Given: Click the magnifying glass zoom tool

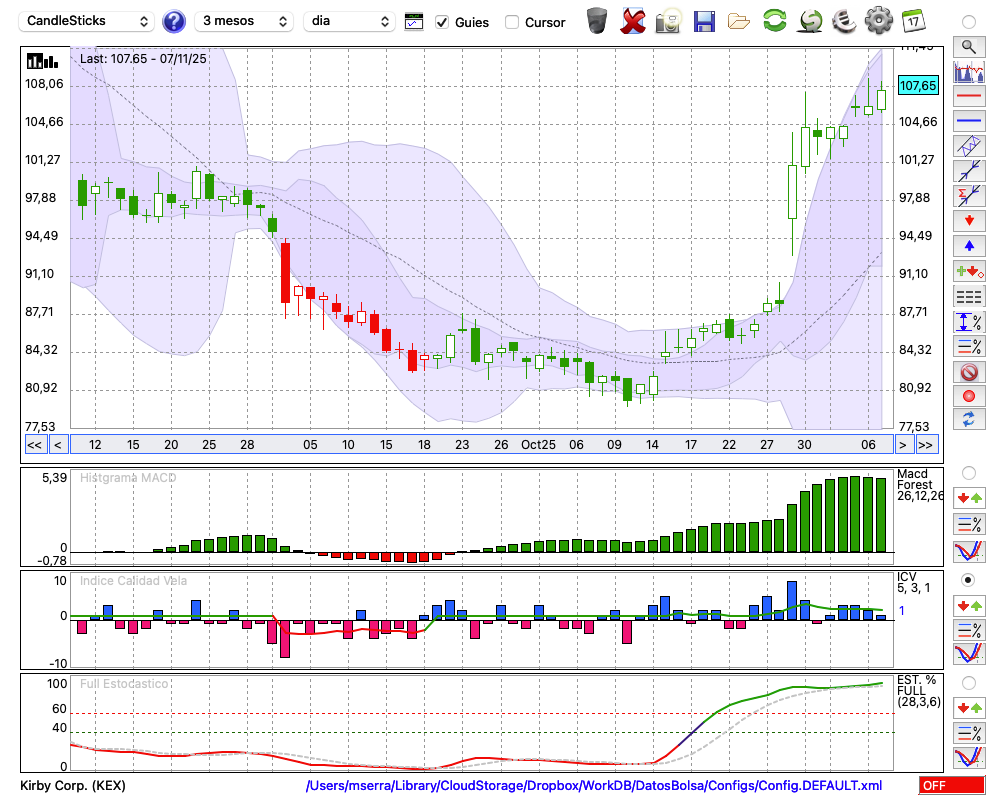Looking at the screenshot, I should point(968,46).
